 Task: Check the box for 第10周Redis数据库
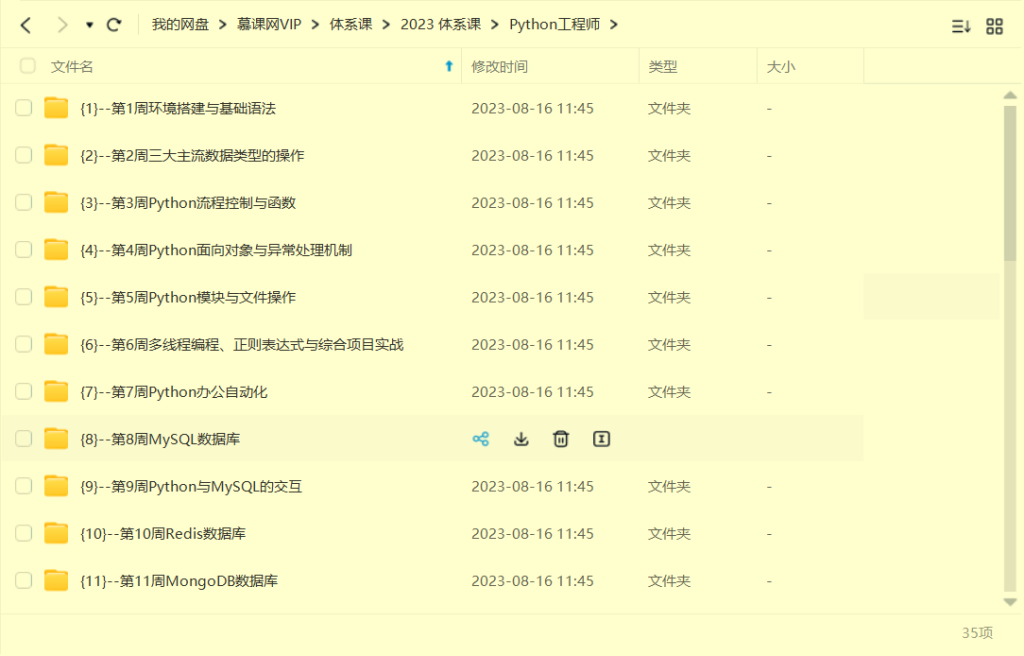tap(24, 533)
